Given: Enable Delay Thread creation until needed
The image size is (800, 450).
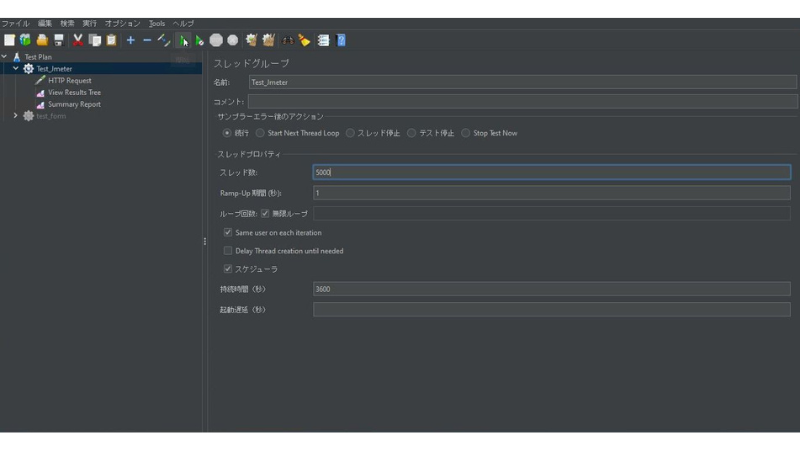Looking at the screenshot, I should click(228, 251).
